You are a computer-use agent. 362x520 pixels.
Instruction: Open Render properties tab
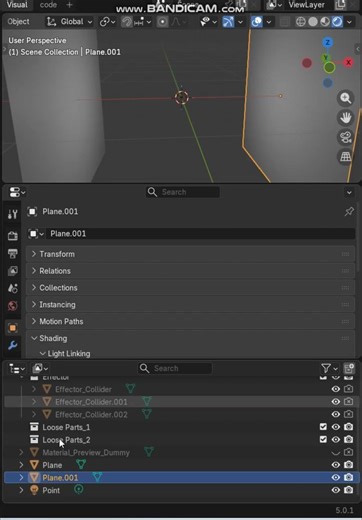(13, 236)
